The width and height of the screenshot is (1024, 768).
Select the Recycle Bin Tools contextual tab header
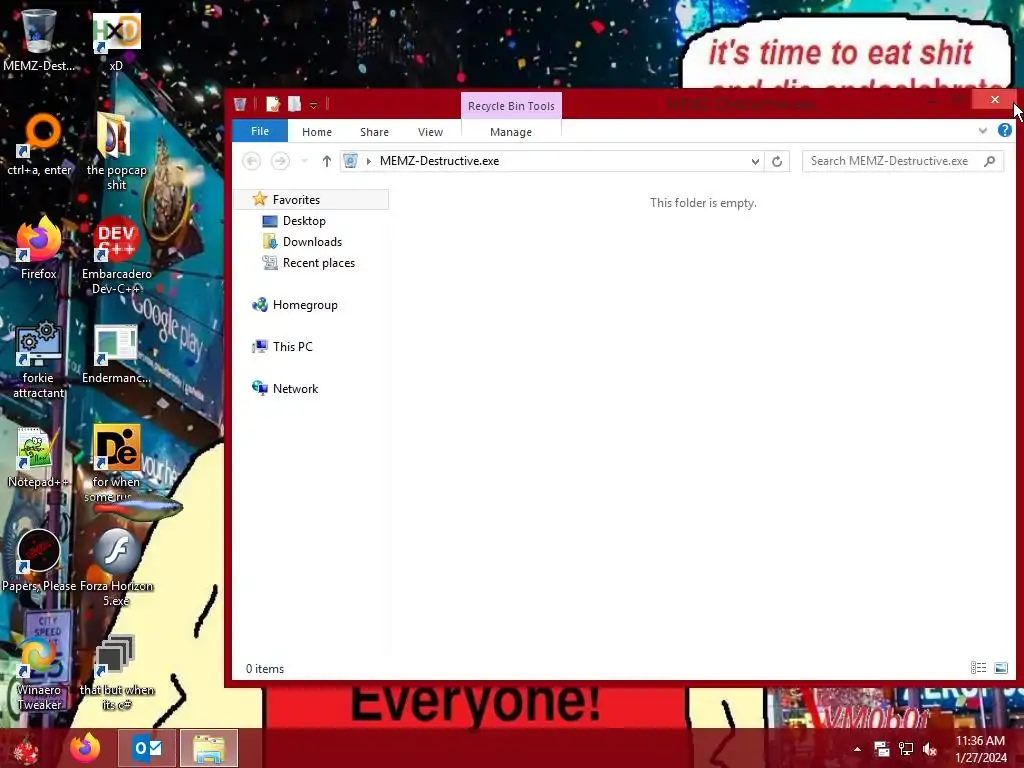(x=511, y=106)
